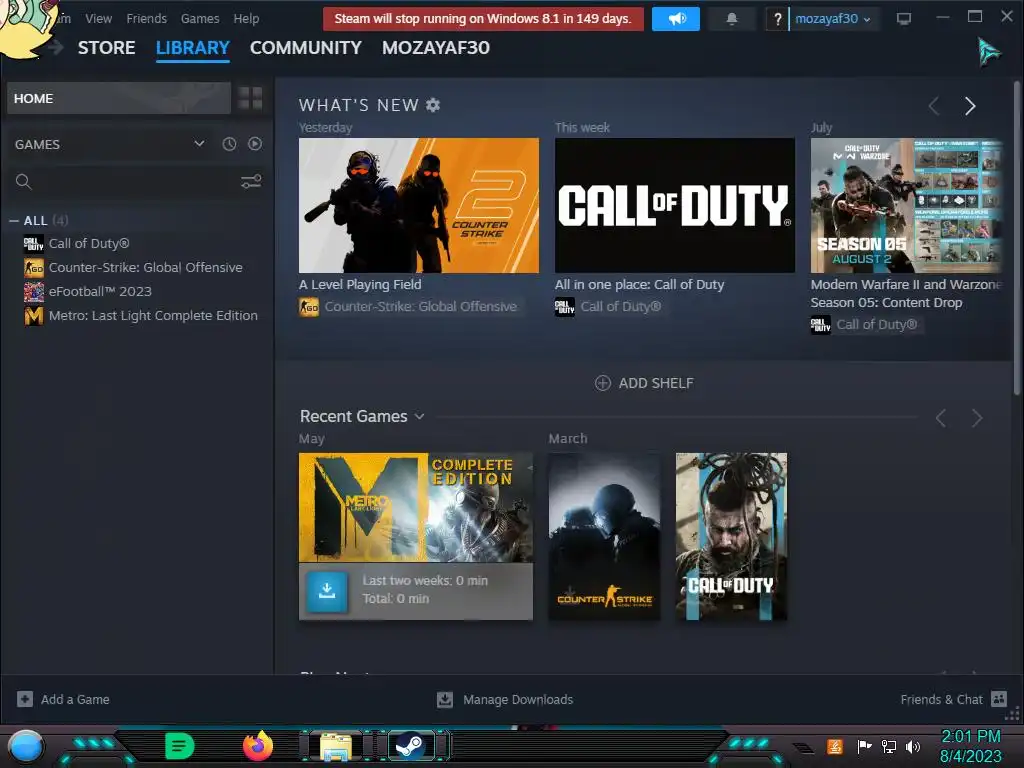Open File Explorer from the taskbar

(336, 746)
